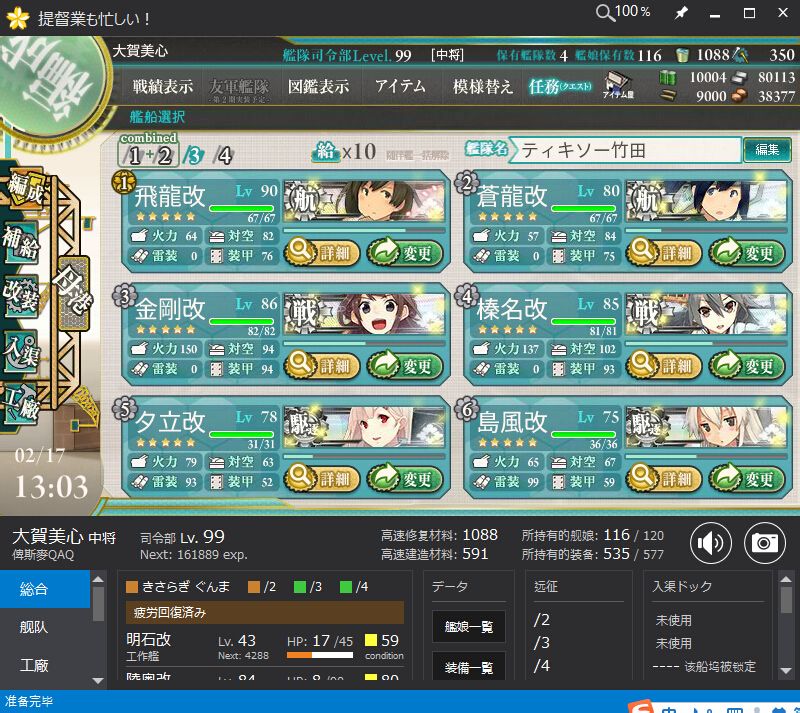Viewport: 800px width, 713px height.
Task: Open 詳細 for 夕立改
Action: (321, 479)
